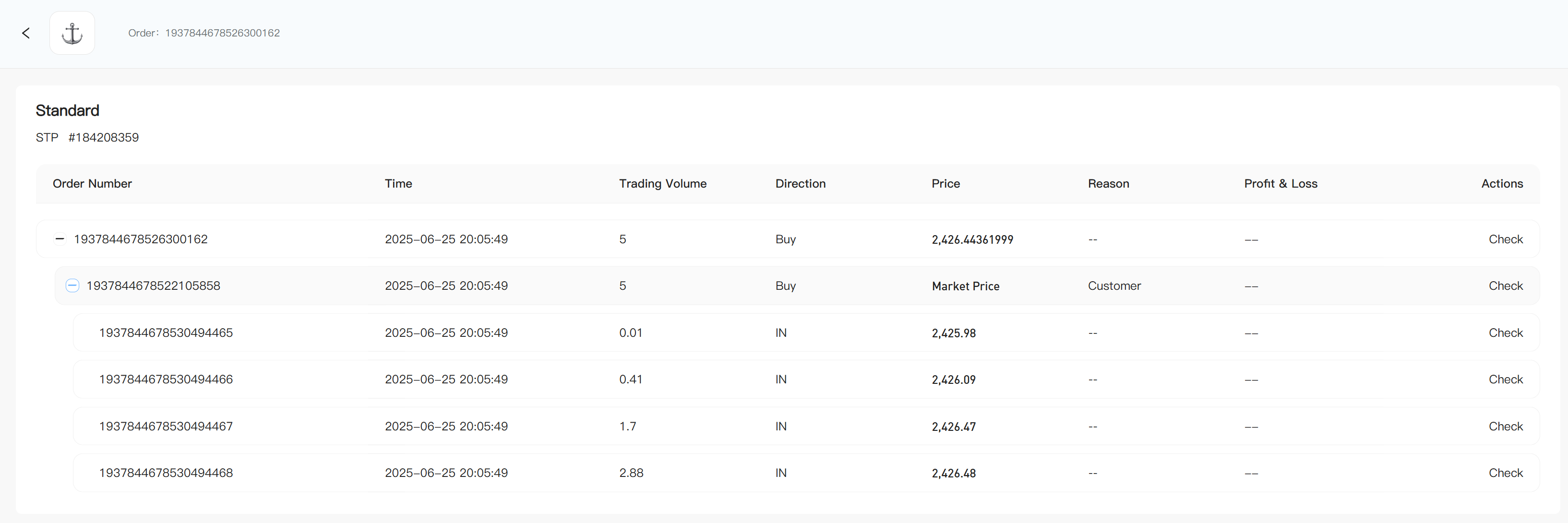
Task: Click Check for order 1937844678526300162
Action: [x=1505, y=239]
